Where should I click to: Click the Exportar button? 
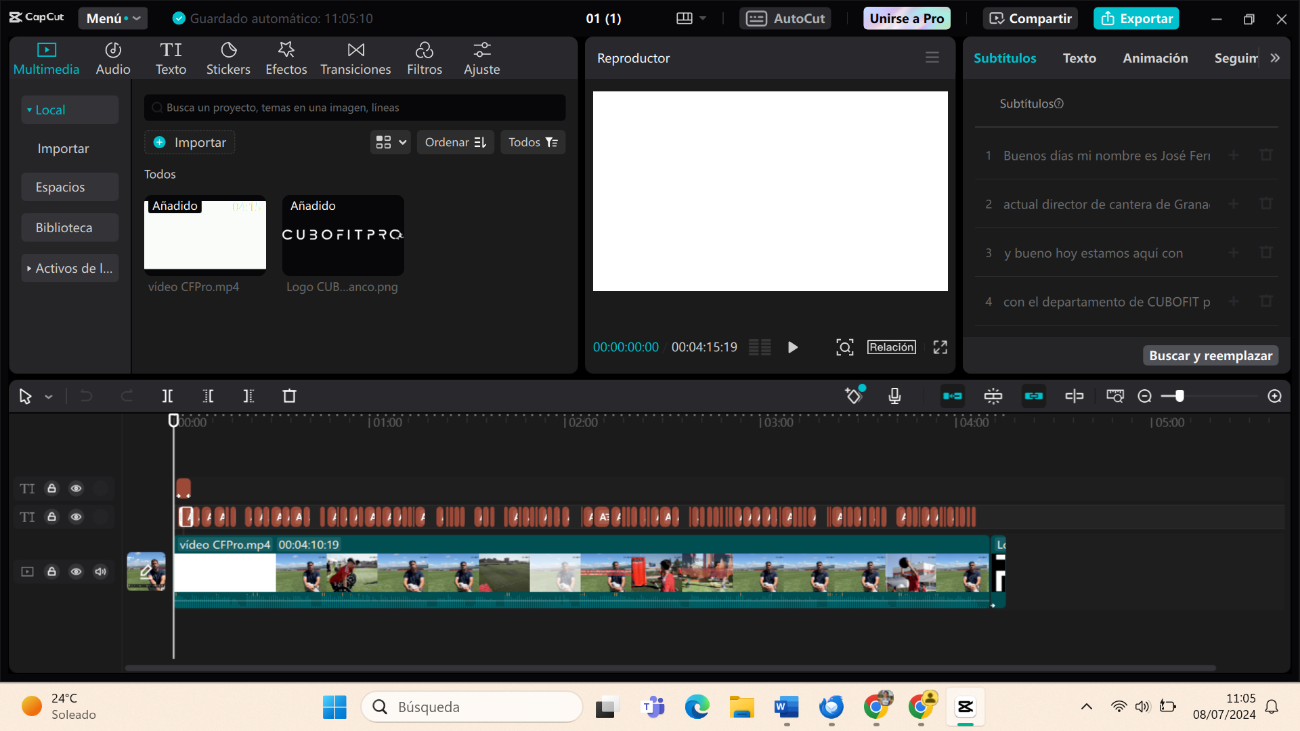[1136, 18]
